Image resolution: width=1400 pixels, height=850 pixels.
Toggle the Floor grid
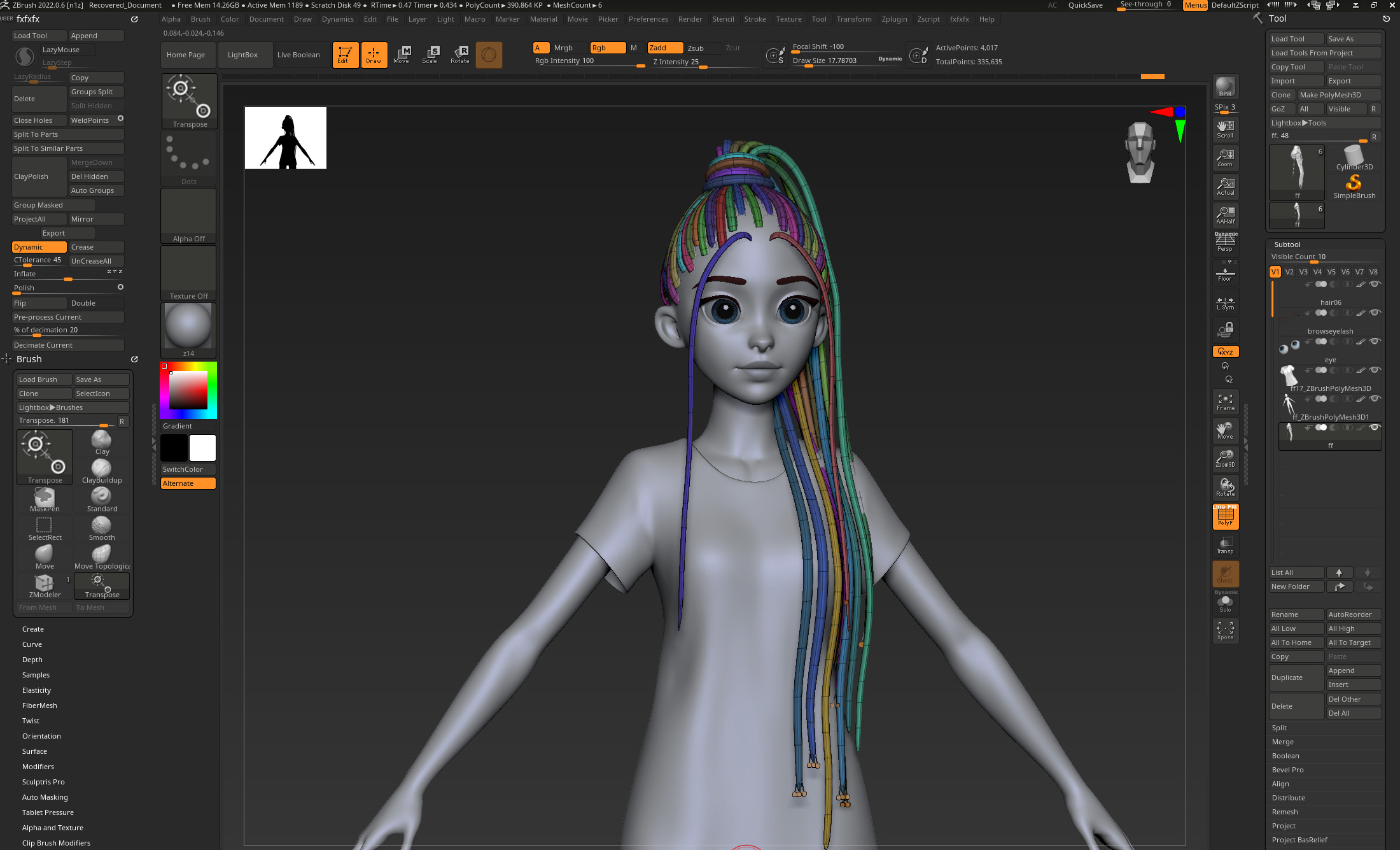(1225, 272)
